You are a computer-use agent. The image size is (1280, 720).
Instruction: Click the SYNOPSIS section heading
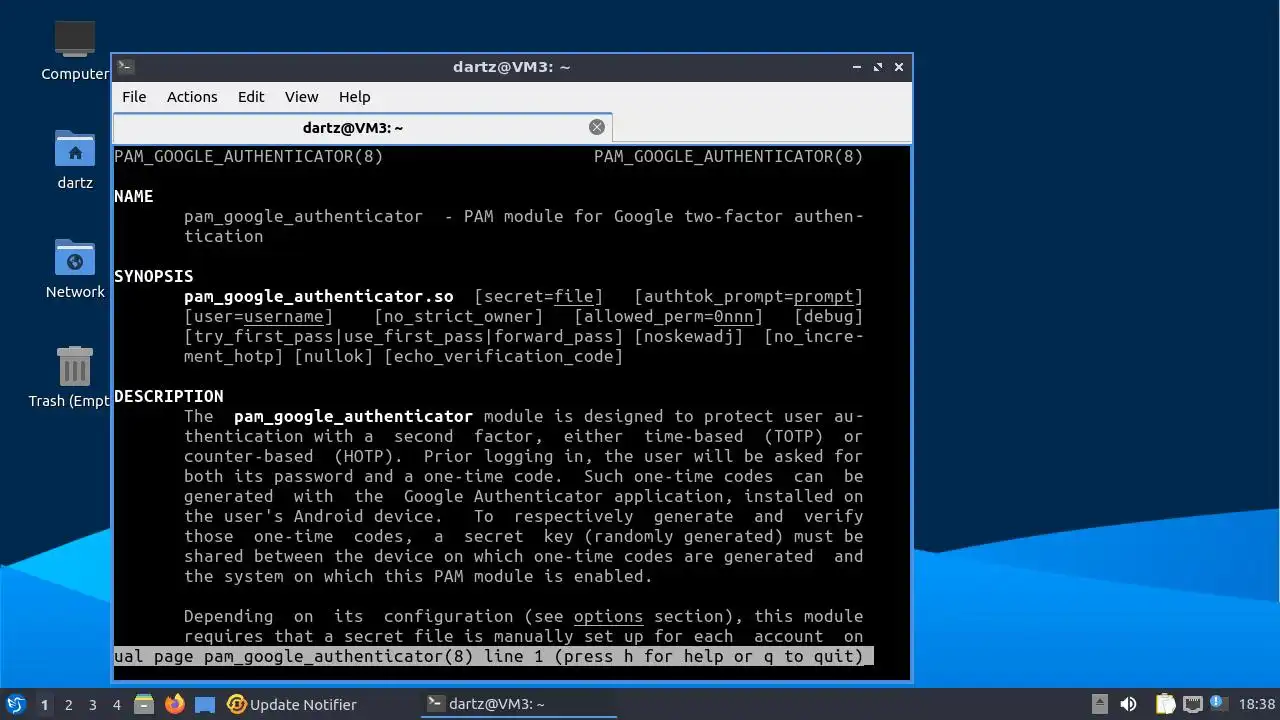click(x=154, y=276)
